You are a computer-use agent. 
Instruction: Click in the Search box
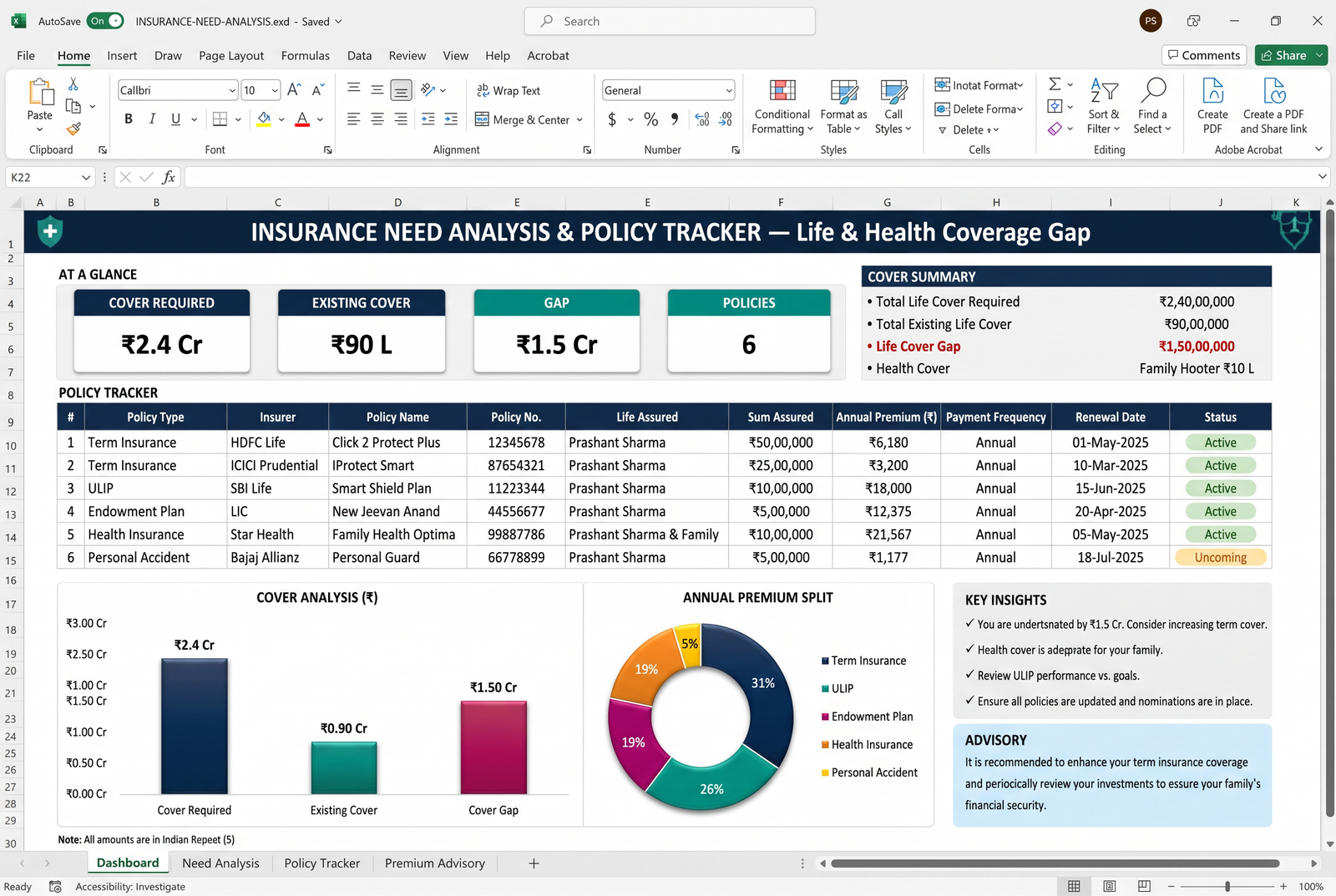[x=670, y=21]
